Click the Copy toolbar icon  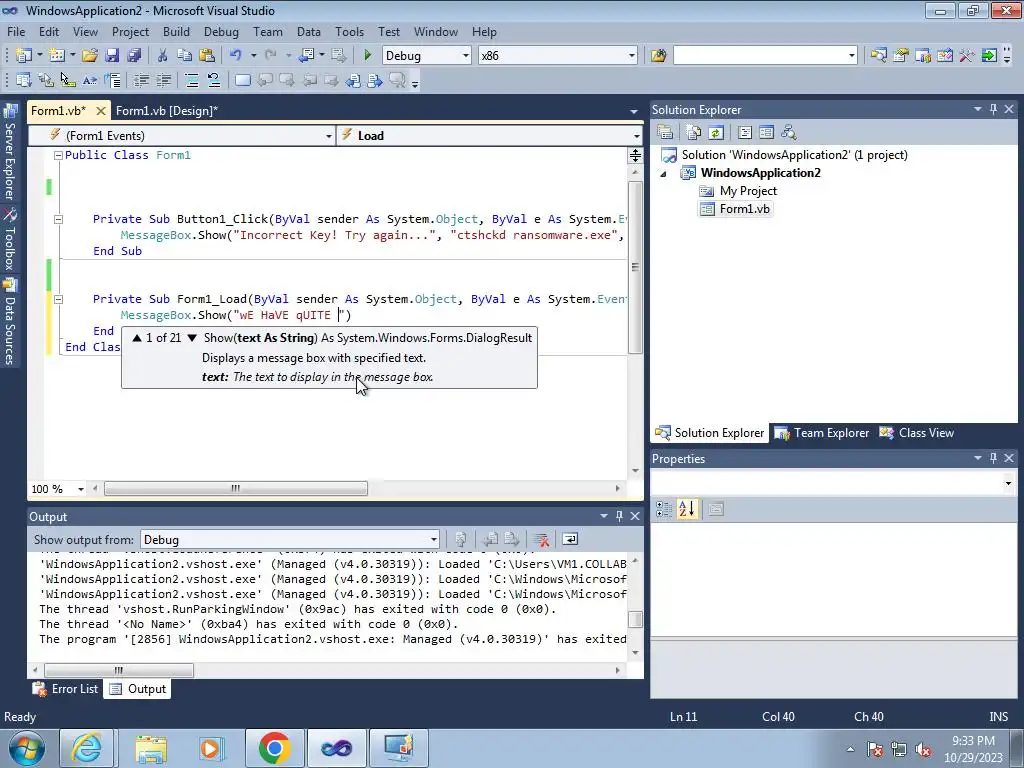click(x=185, y=56)
